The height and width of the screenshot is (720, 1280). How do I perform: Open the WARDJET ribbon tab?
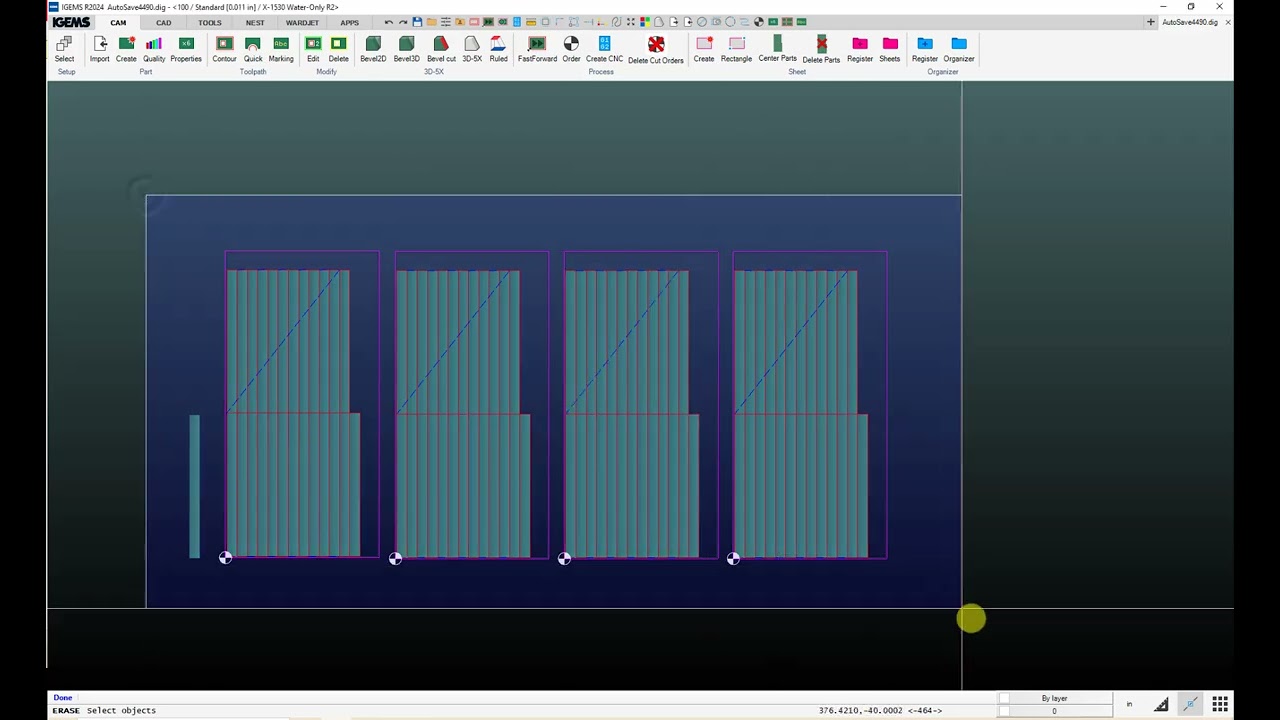pos(302,22)
